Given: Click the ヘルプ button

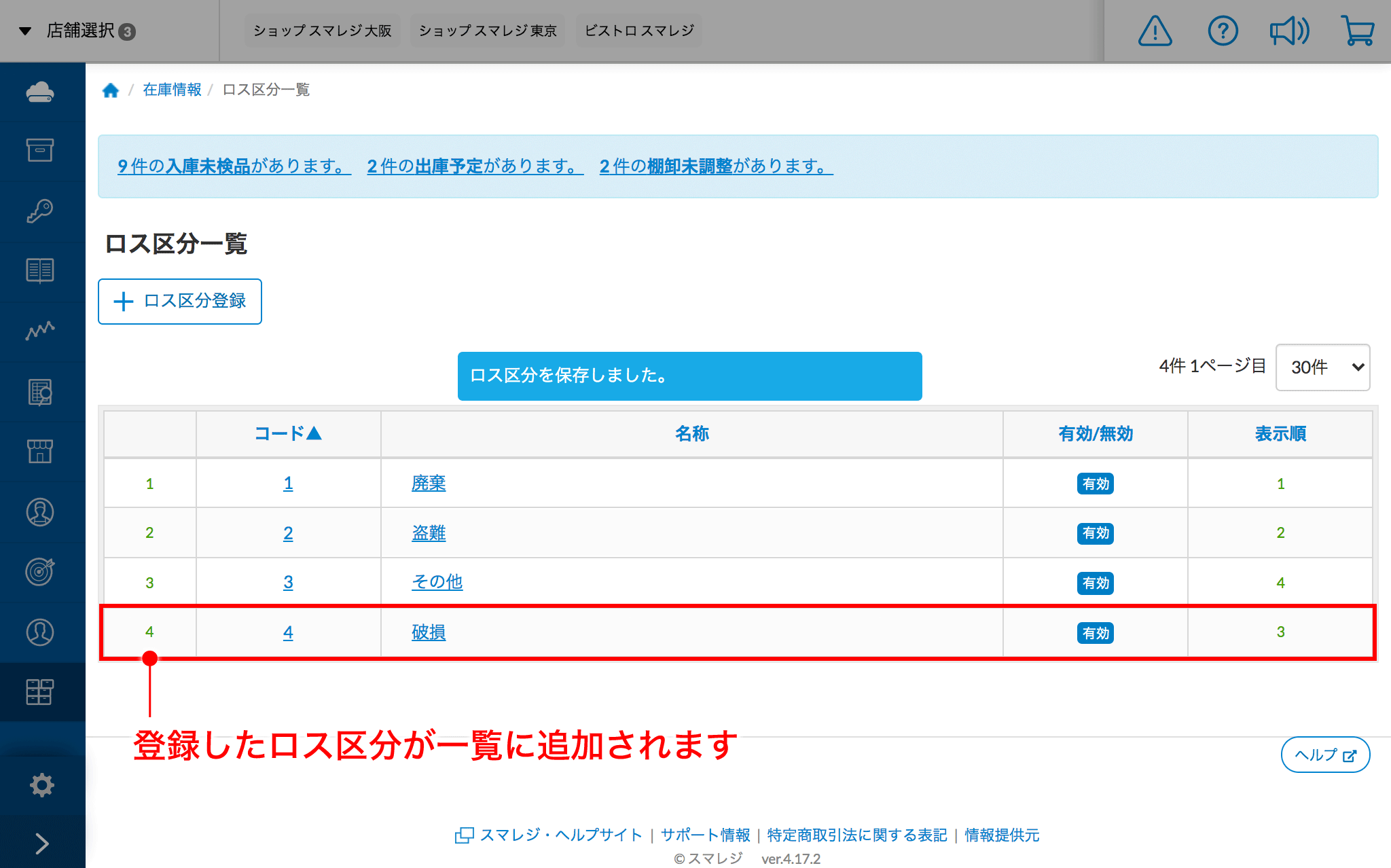Looking at the screenshot, I should (x=1324, y=755).
